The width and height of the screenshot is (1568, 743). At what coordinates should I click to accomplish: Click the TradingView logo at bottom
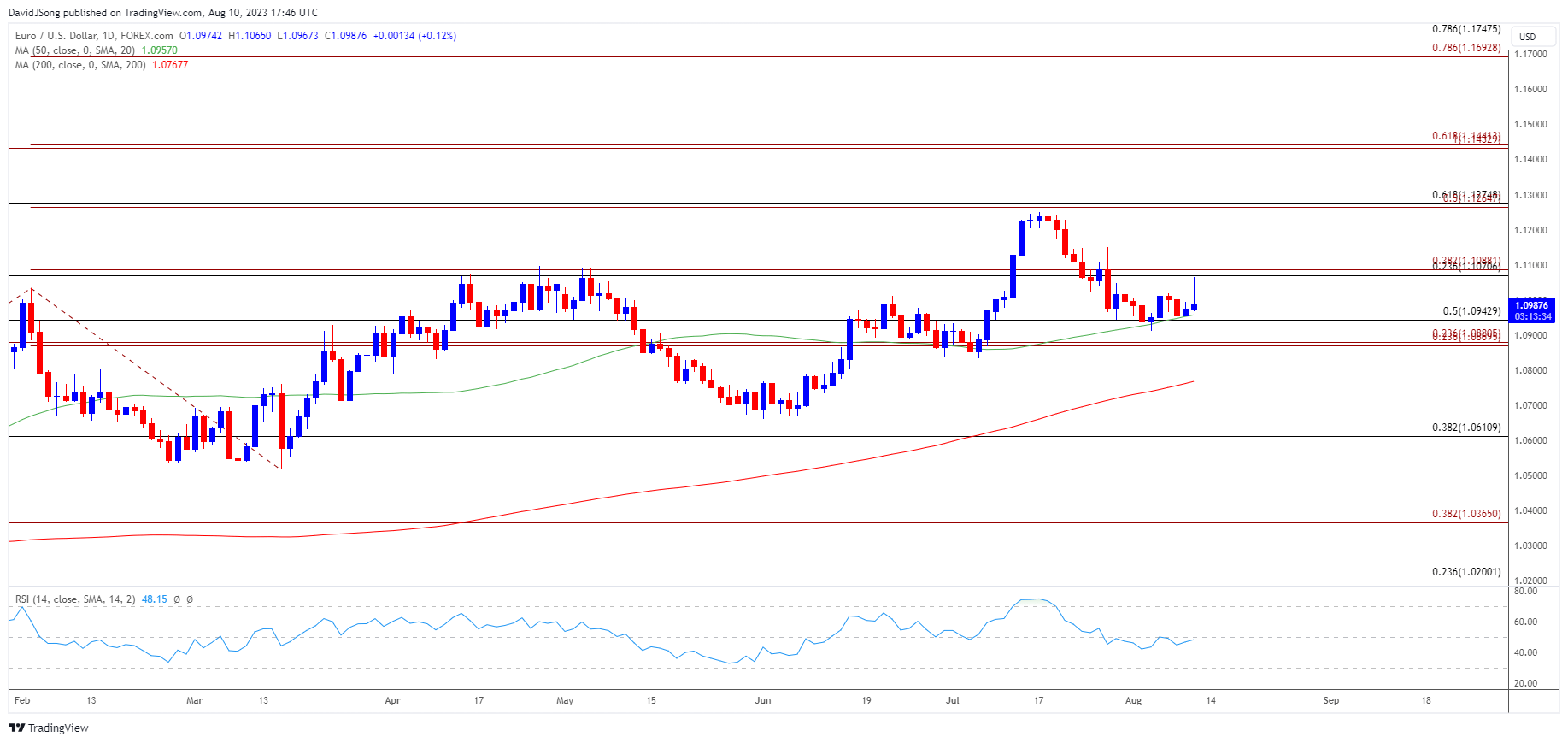49,728
